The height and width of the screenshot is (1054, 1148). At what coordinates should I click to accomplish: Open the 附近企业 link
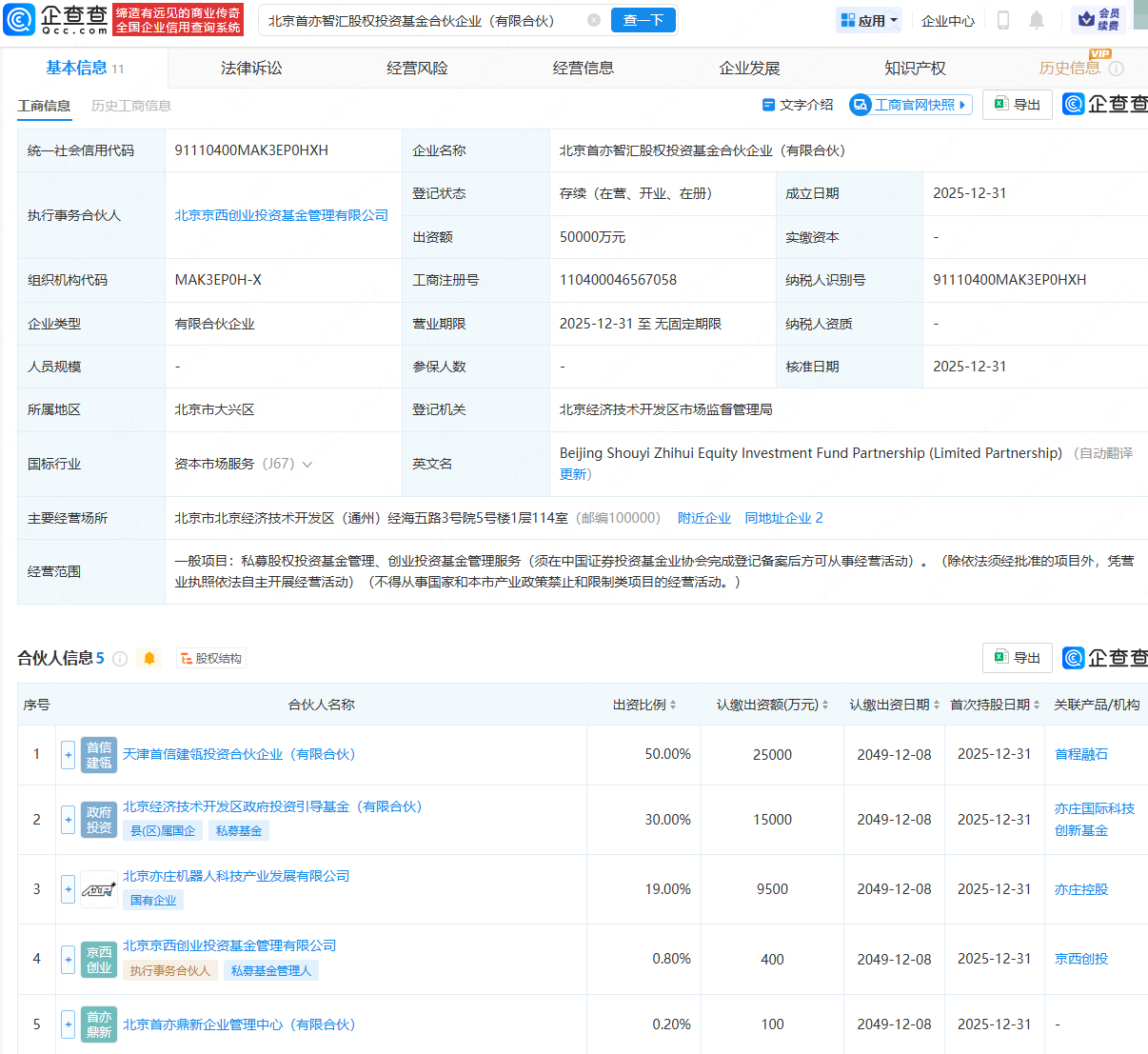pos(705,517)
